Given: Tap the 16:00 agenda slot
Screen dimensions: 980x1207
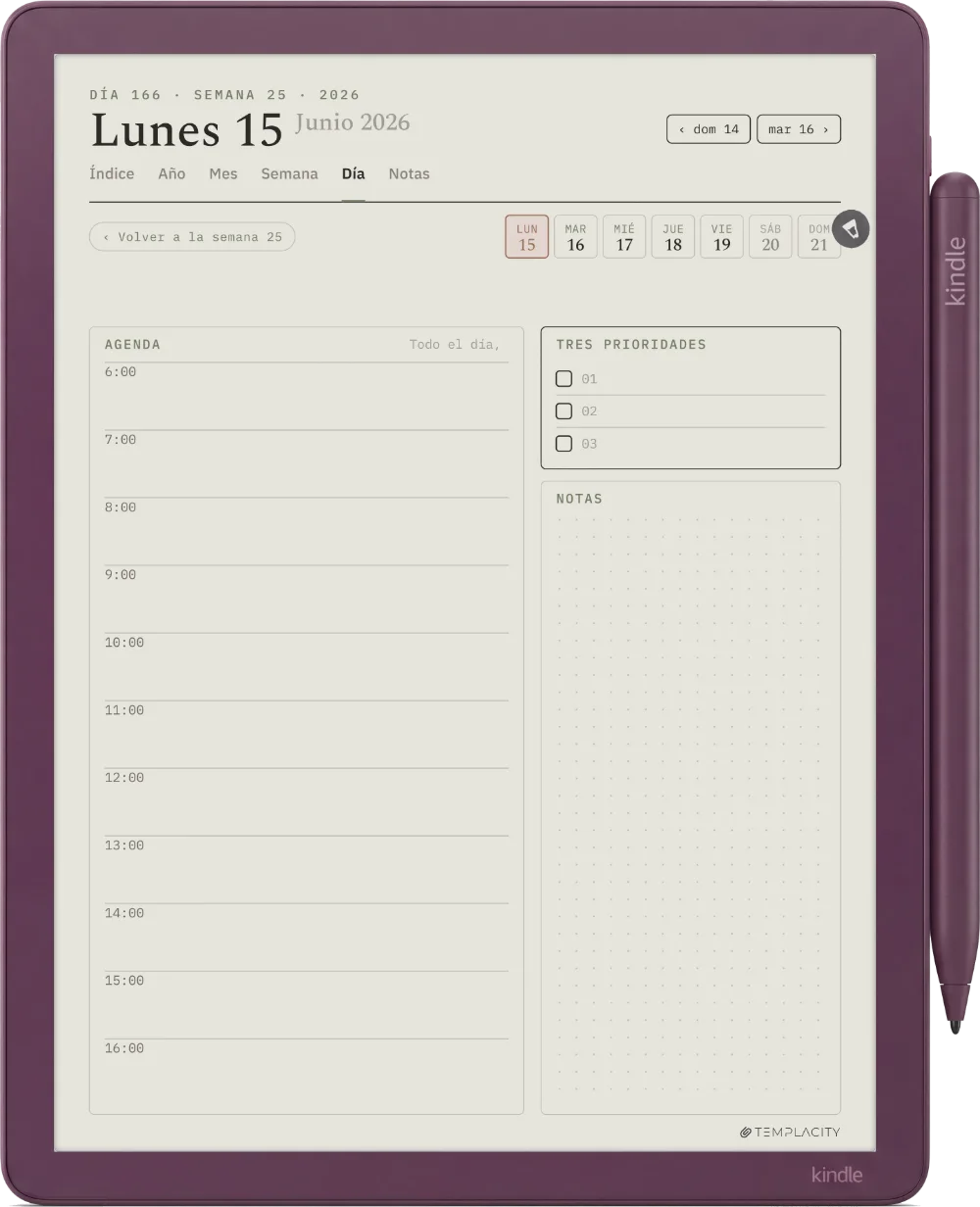Looking at the screenshot, I should [x=306, y=1072].
